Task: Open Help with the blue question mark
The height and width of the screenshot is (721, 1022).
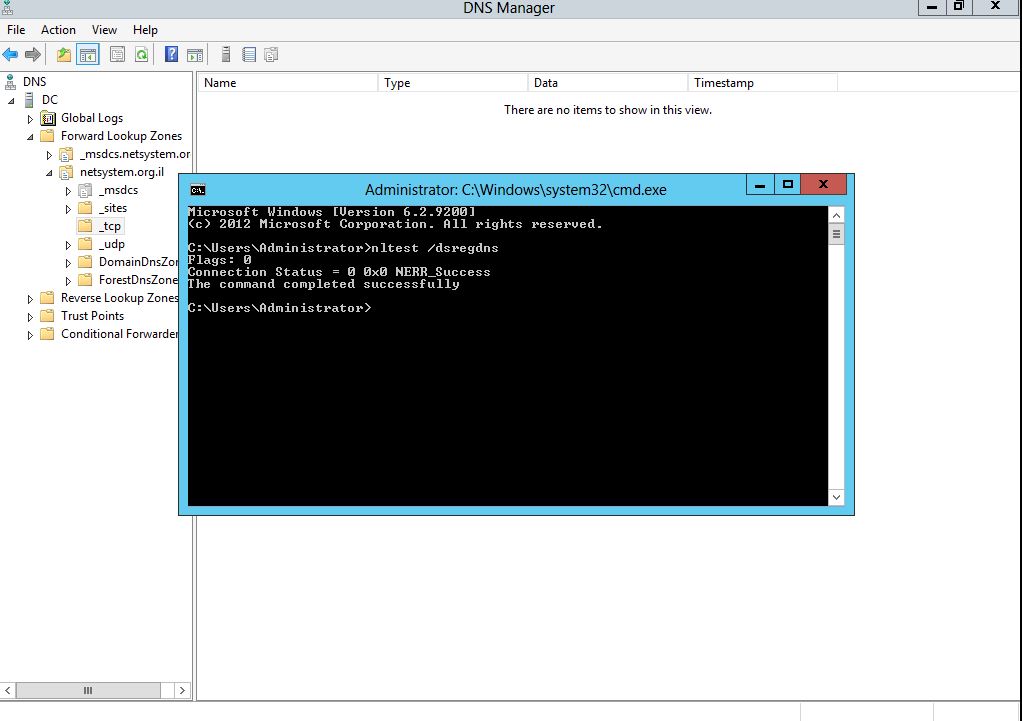Action: (171, 55)
